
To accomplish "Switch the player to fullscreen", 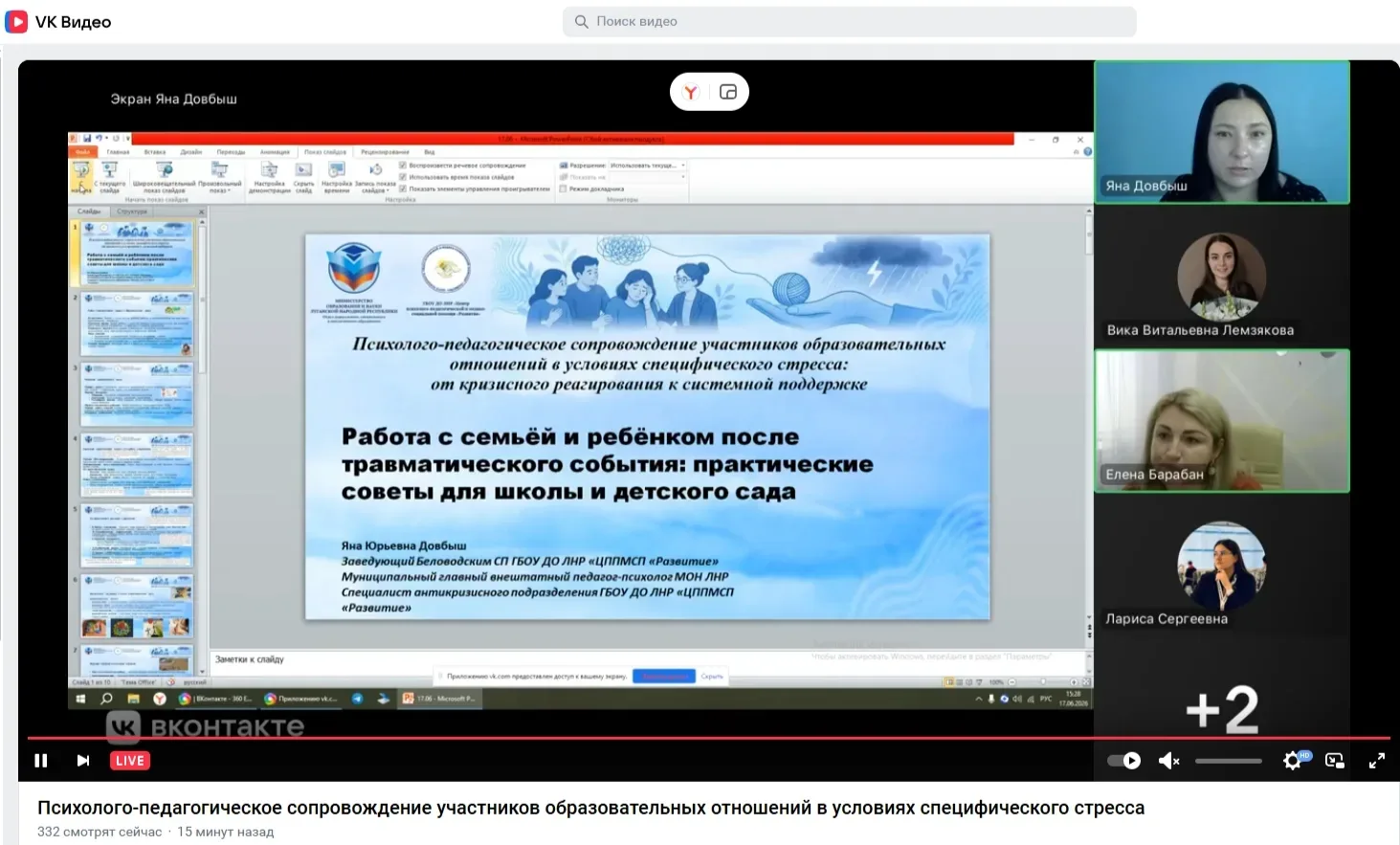I will coord(1377,761).
